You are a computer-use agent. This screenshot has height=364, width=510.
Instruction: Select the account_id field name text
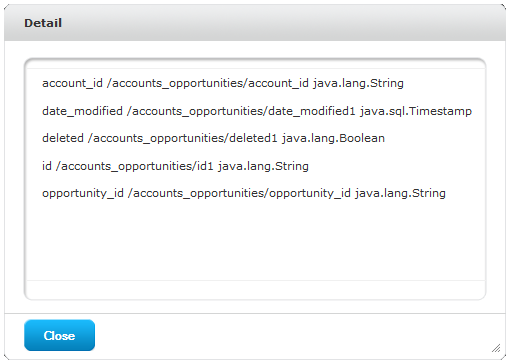(x=72, y=83)
